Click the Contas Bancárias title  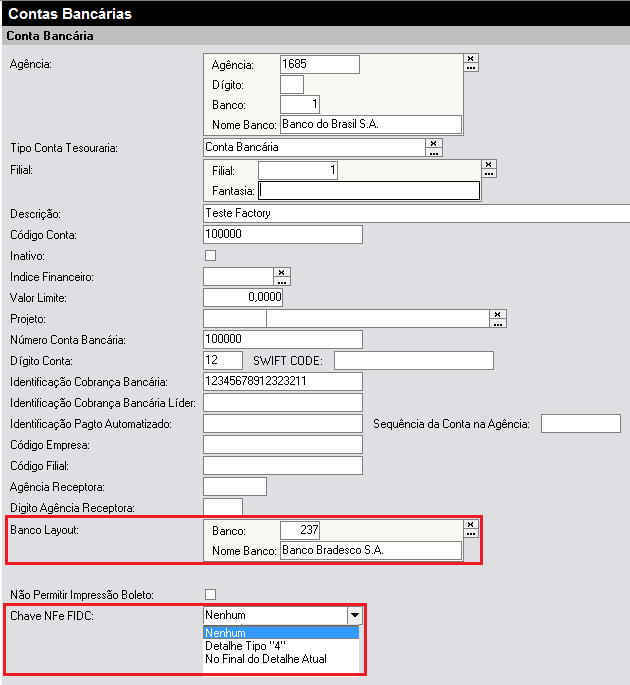coord(70,14)
